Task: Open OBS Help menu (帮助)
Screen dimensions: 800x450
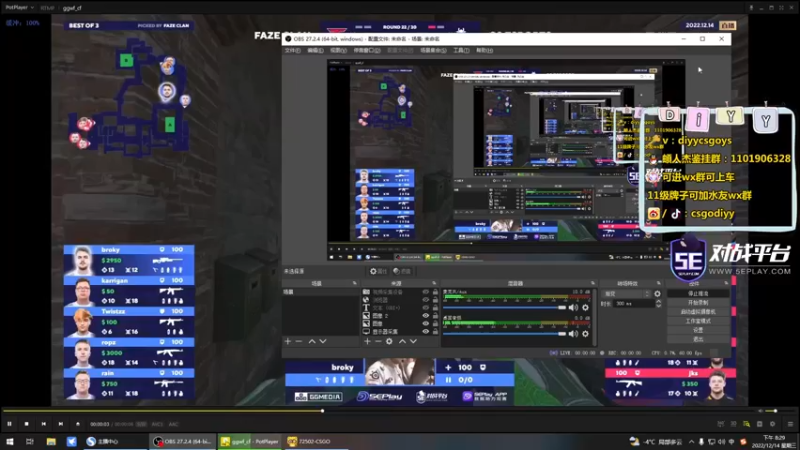Action: [484, 51]
